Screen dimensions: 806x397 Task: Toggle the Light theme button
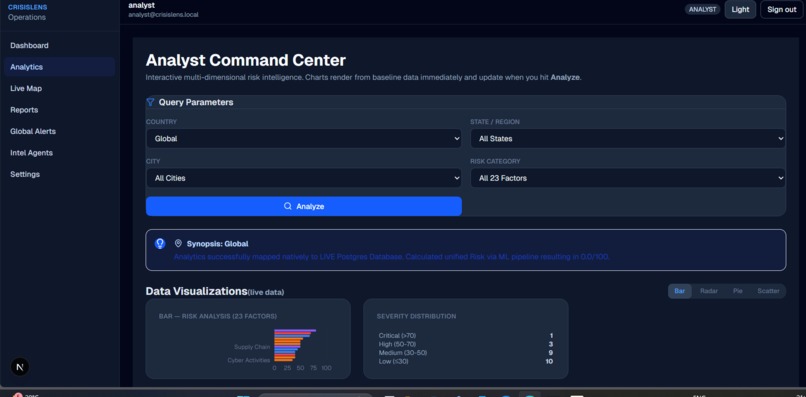tap(740, 9)
